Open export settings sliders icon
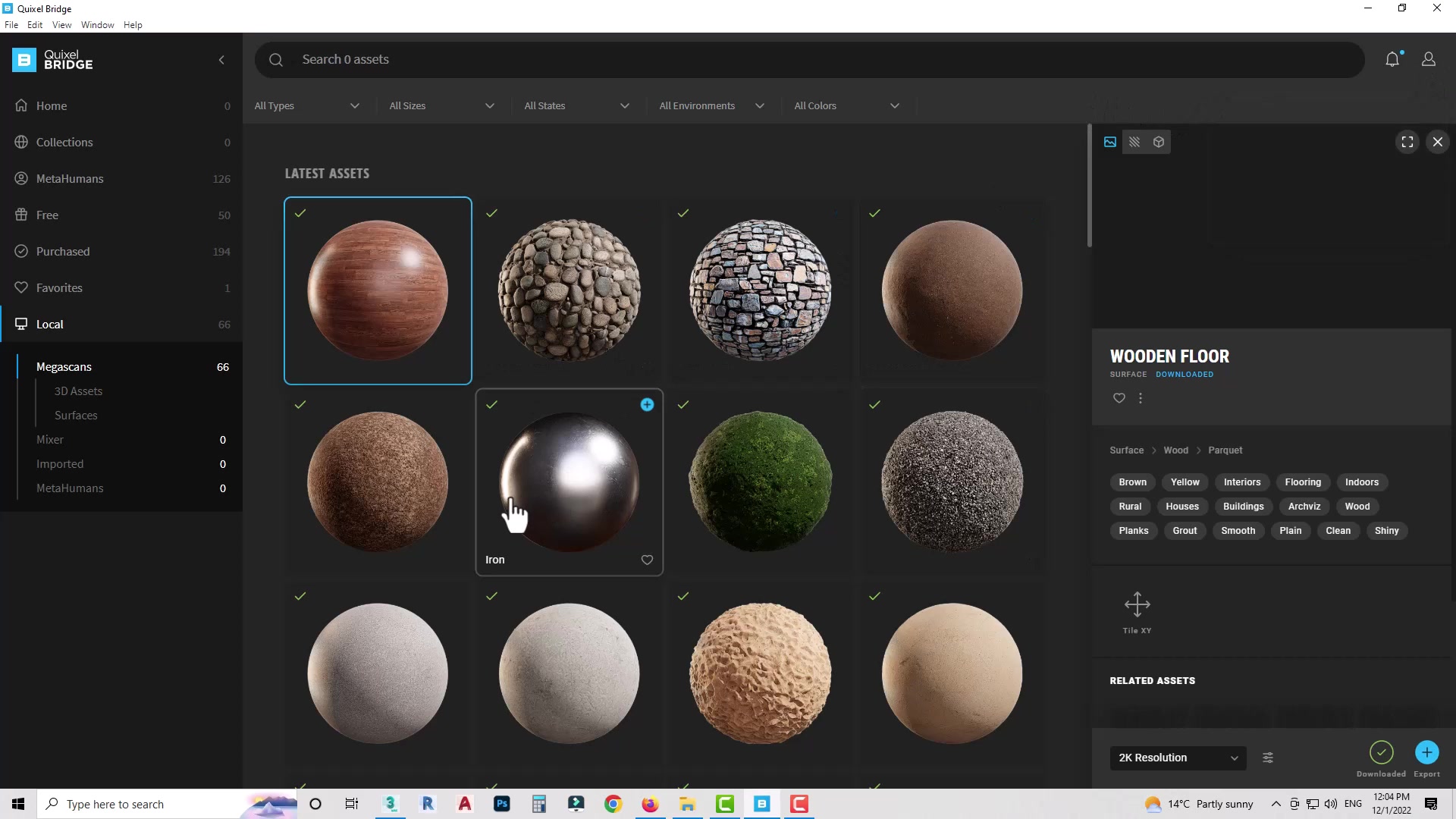1456x819 pixels. 1268,758
